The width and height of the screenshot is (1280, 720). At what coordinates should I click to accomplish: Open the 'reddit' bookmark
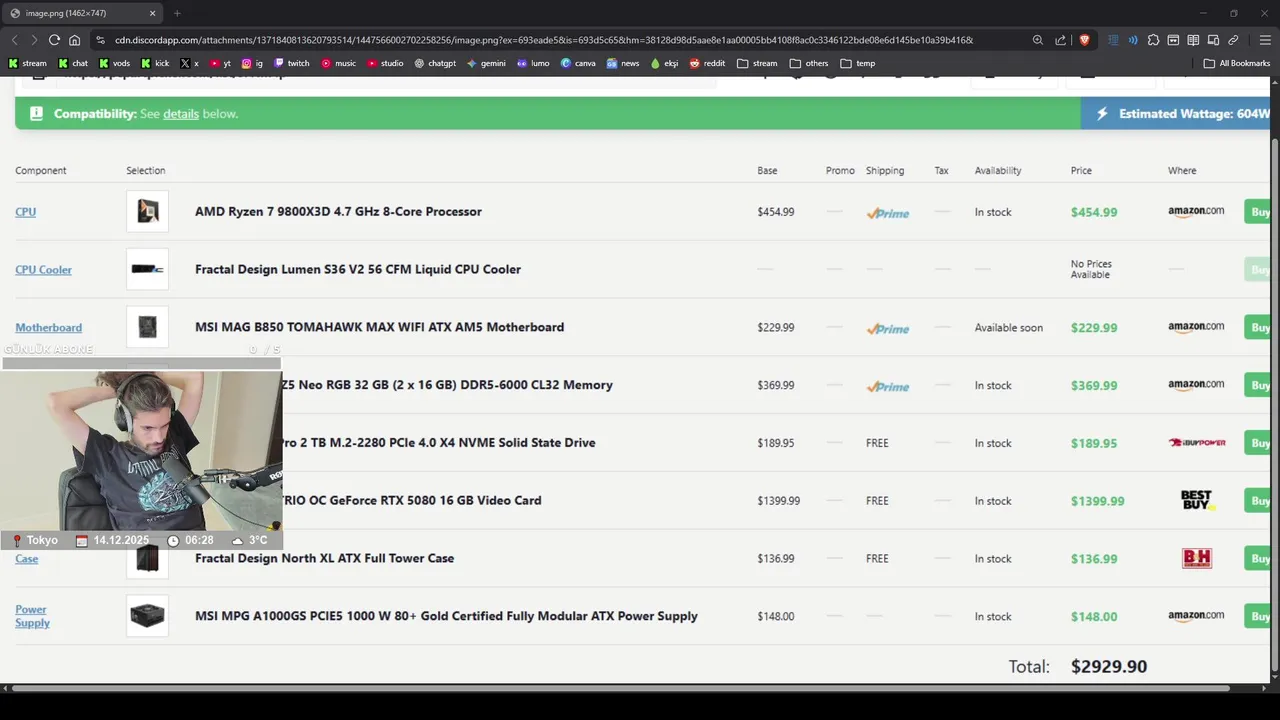[707, 63]
